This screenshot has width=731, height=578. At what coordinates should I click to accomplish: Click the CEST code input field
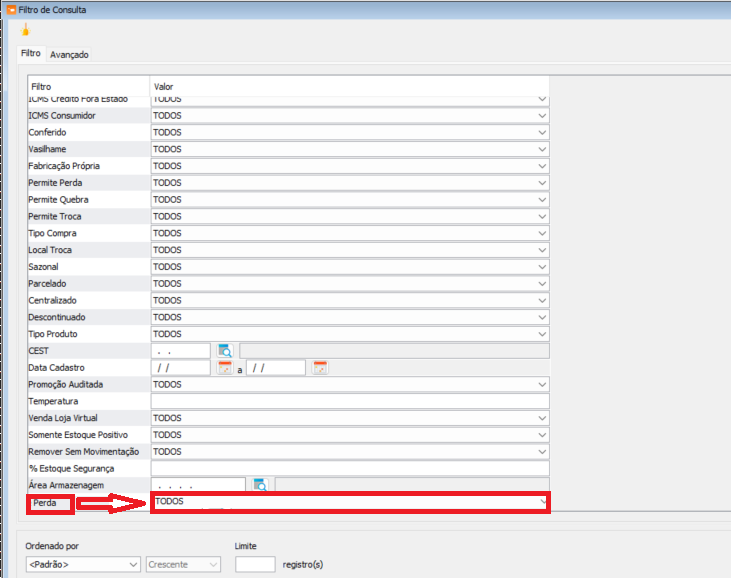(181, 351)
